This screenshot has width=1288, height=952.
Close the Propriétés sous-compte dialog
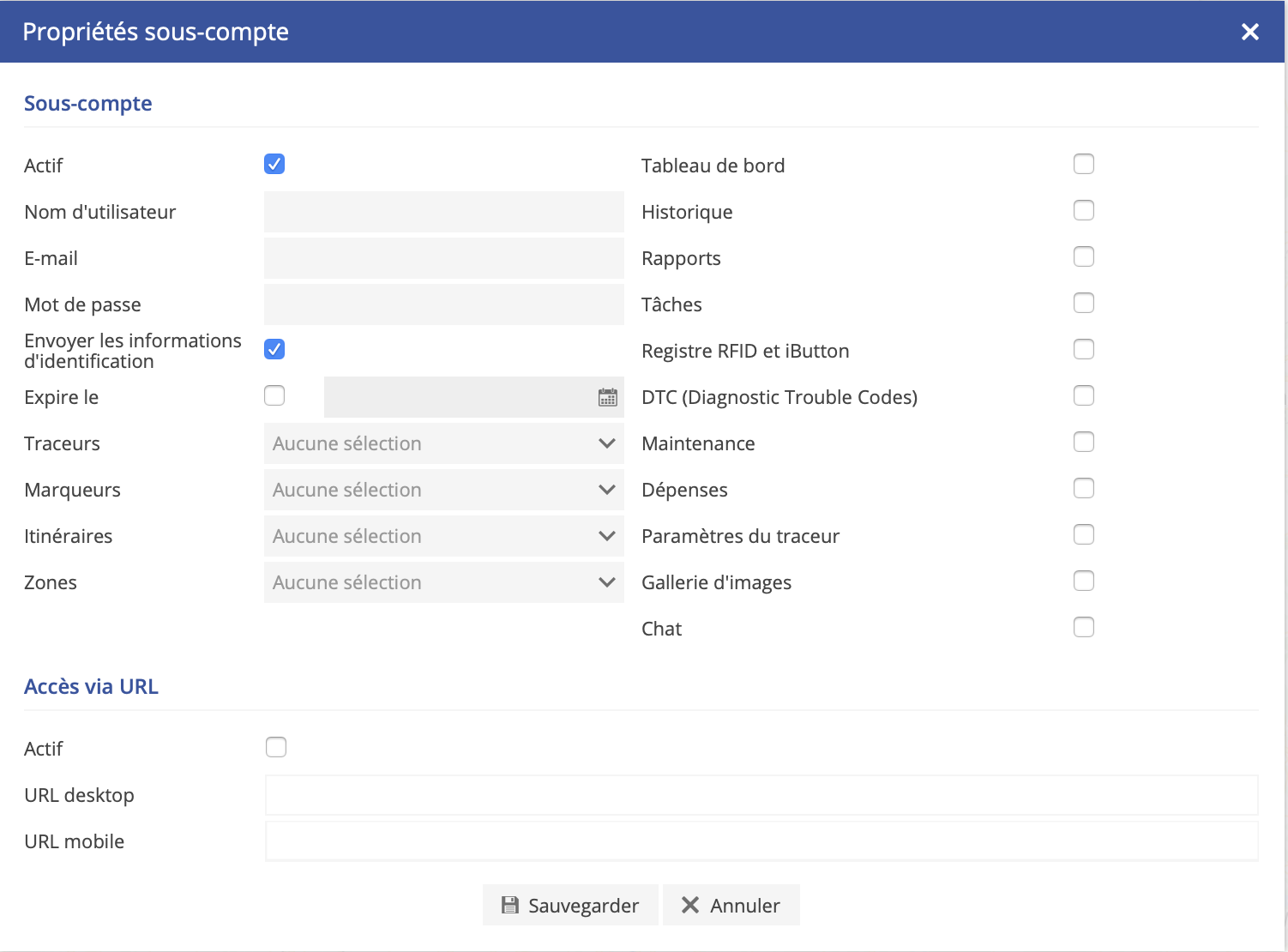pos(1249,32)
